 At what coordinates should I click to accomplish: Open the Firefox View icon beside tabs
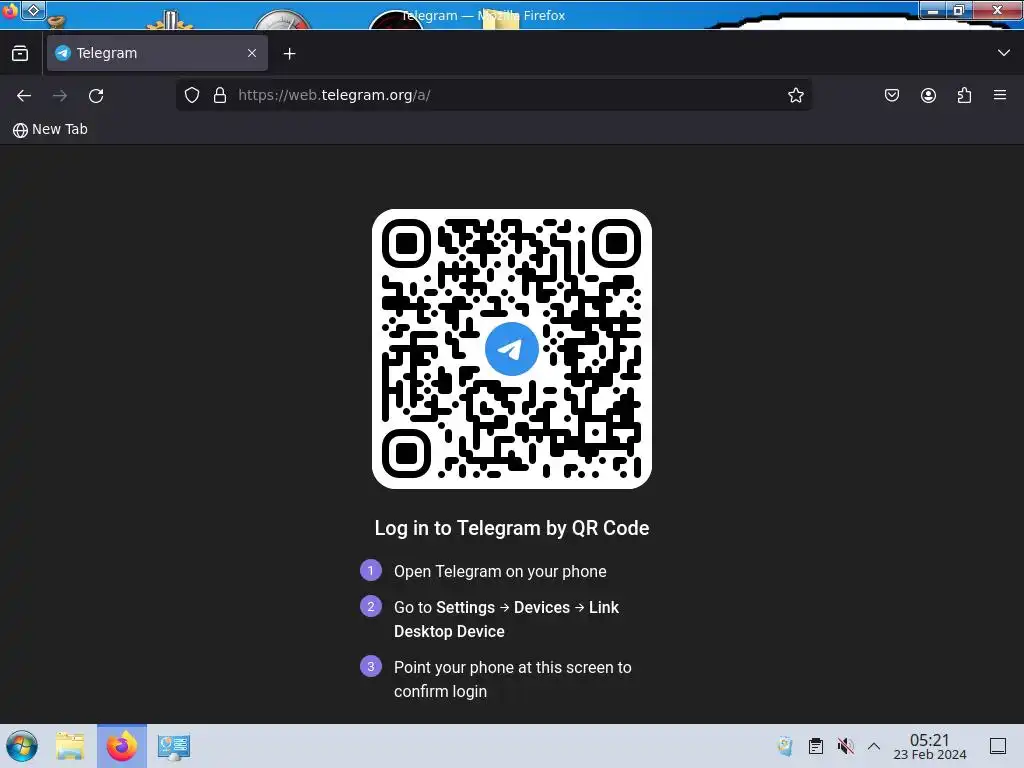pos(20,54)
